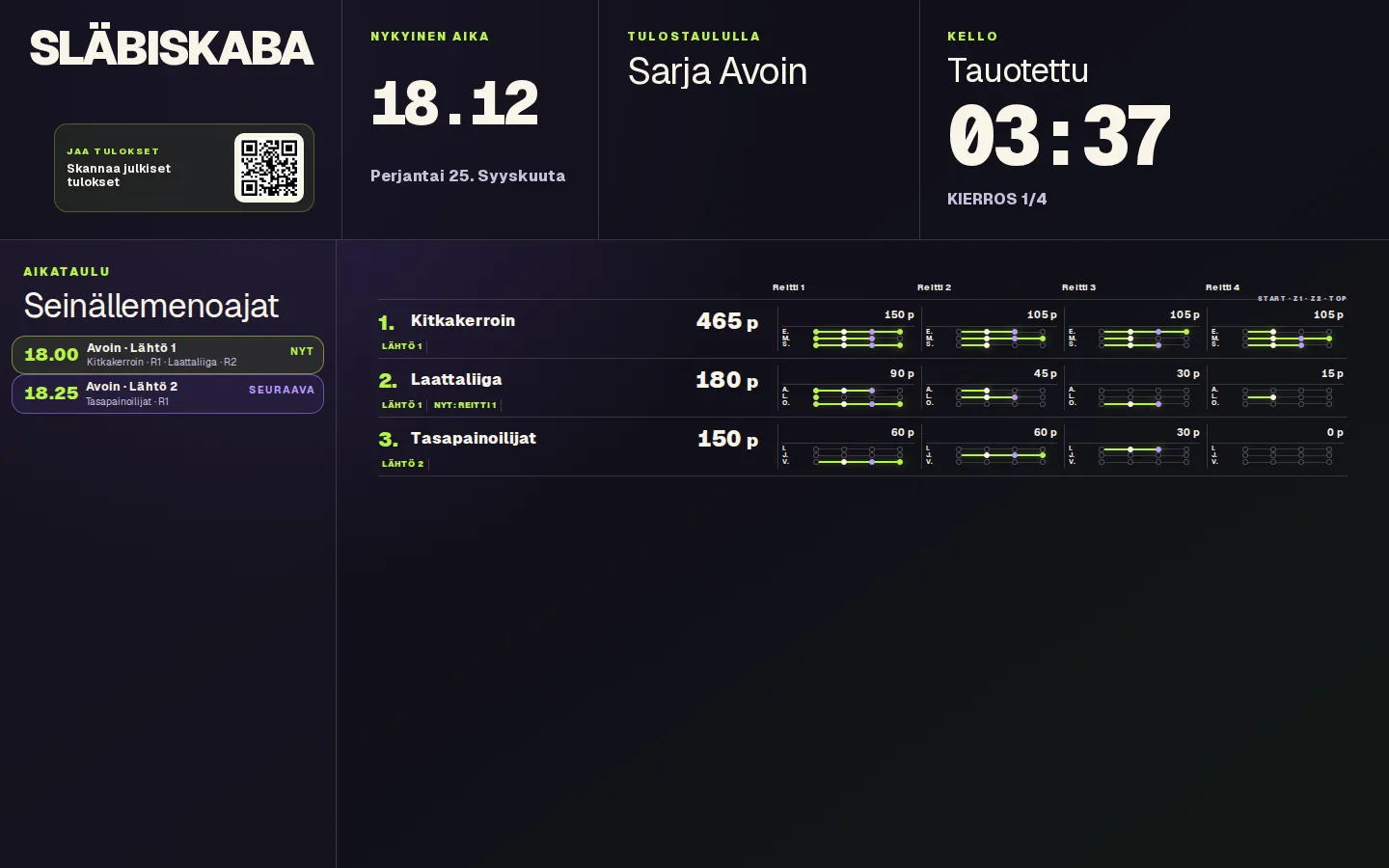Click the 'NYT: REITTI 1' tag under Laattaliiga
The image size is (1389, 868).
click(x=465, y=405)
